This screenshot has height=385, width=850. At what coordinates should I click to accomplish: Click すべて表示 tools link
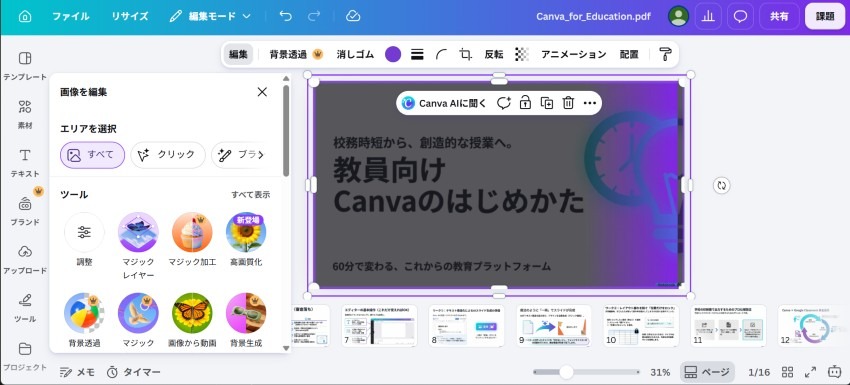click(250, 195)
